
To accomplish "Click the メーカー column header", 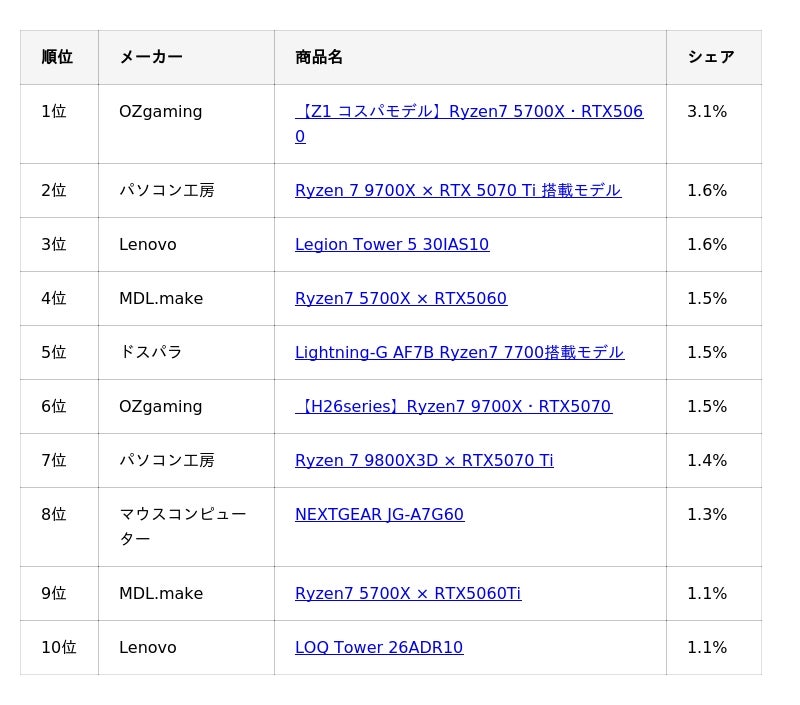I will tap(151, 57).
